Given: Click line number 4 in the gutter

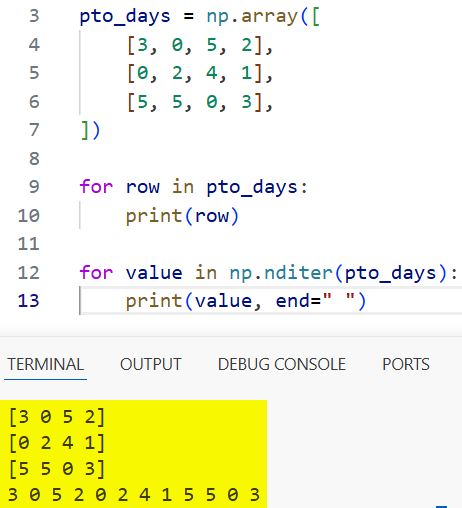Looking at the screenshot, I should click(34, 45).
